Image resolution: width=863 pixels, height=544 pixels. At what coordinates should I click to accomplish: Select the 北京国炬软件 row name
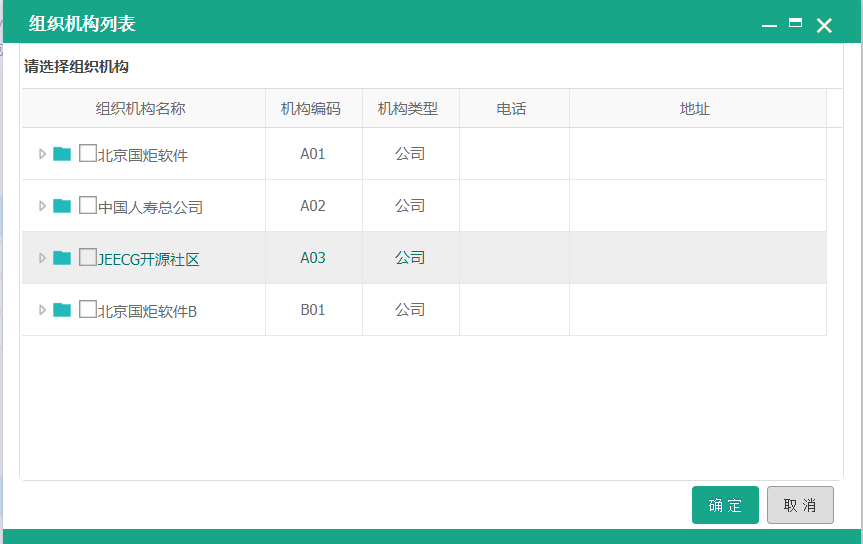click(x=143, y=155)
